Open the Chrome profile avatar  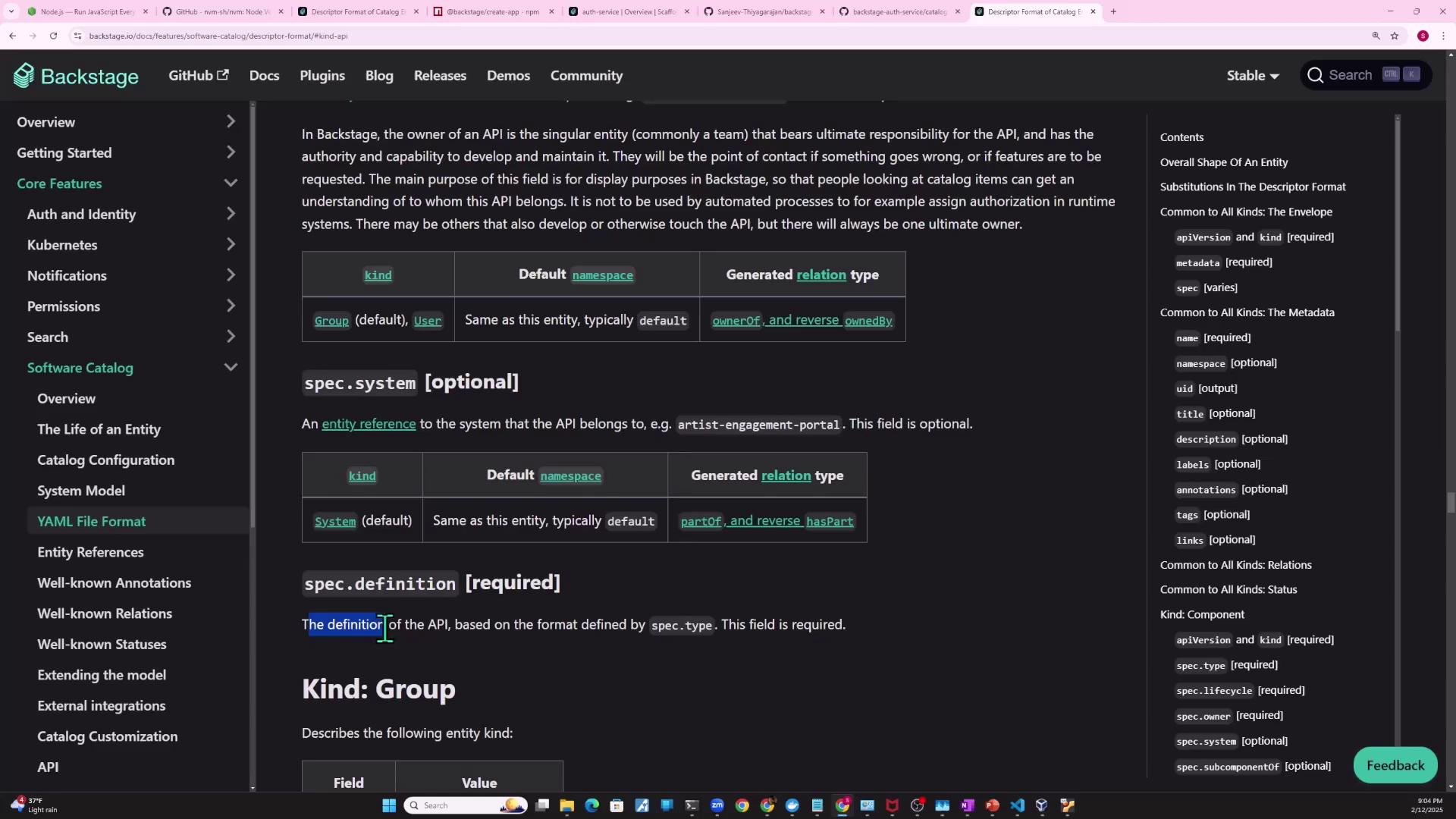(x=1423, y=36)
